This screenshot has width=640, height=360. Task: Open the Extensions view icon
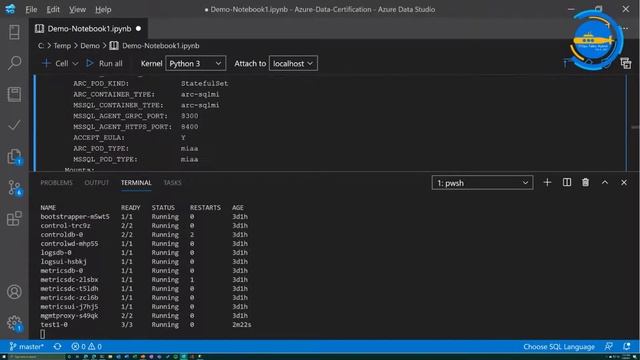point(14,219)
